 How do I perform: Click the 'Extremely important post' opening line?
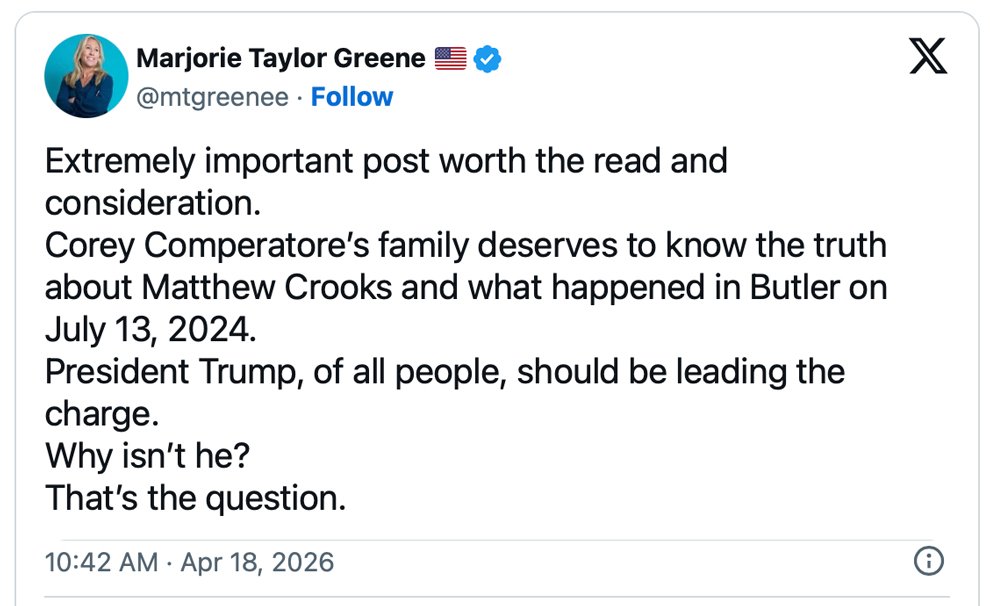click(x=385, y=161)
